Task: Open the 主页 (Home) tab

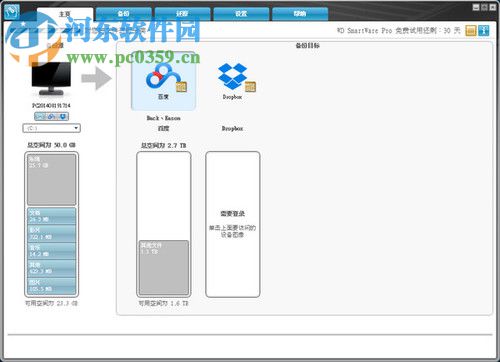Action: tap(65, 14)
